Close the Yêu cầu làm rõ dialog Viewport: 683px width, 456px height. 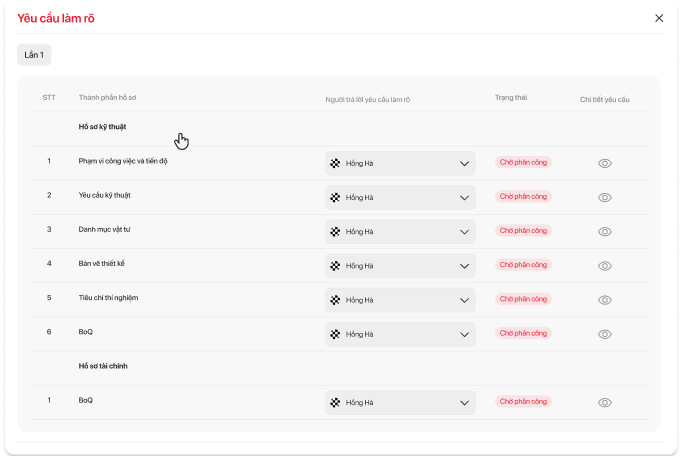click(x=659, y=18)
